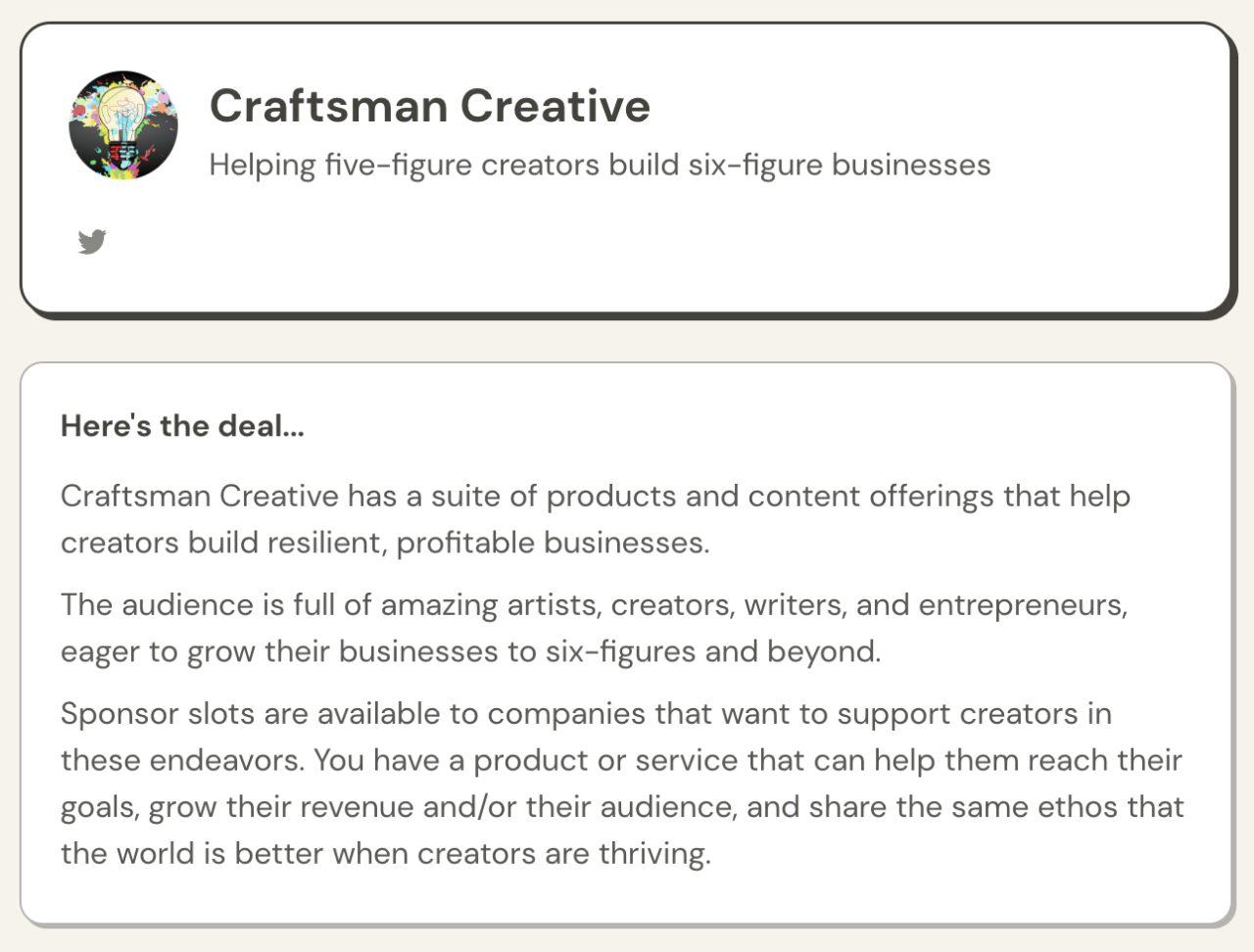Open the profile picture with paint splatter design
Viewport: 1254px width, 952px height.
(x=122, y=123)
